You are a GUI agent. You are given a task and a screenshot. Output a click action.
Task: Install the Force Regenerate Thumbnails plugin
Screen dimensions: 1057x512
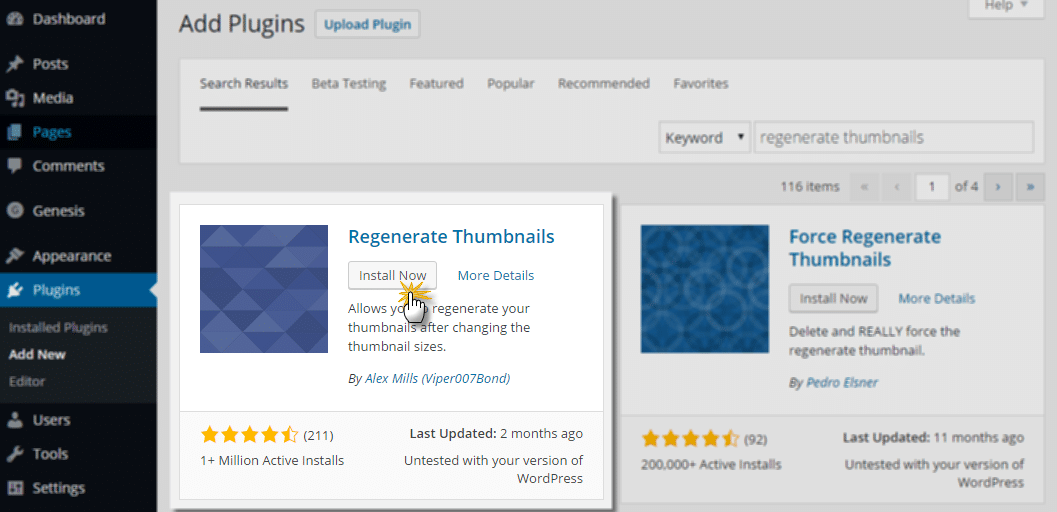click(833, 298)
